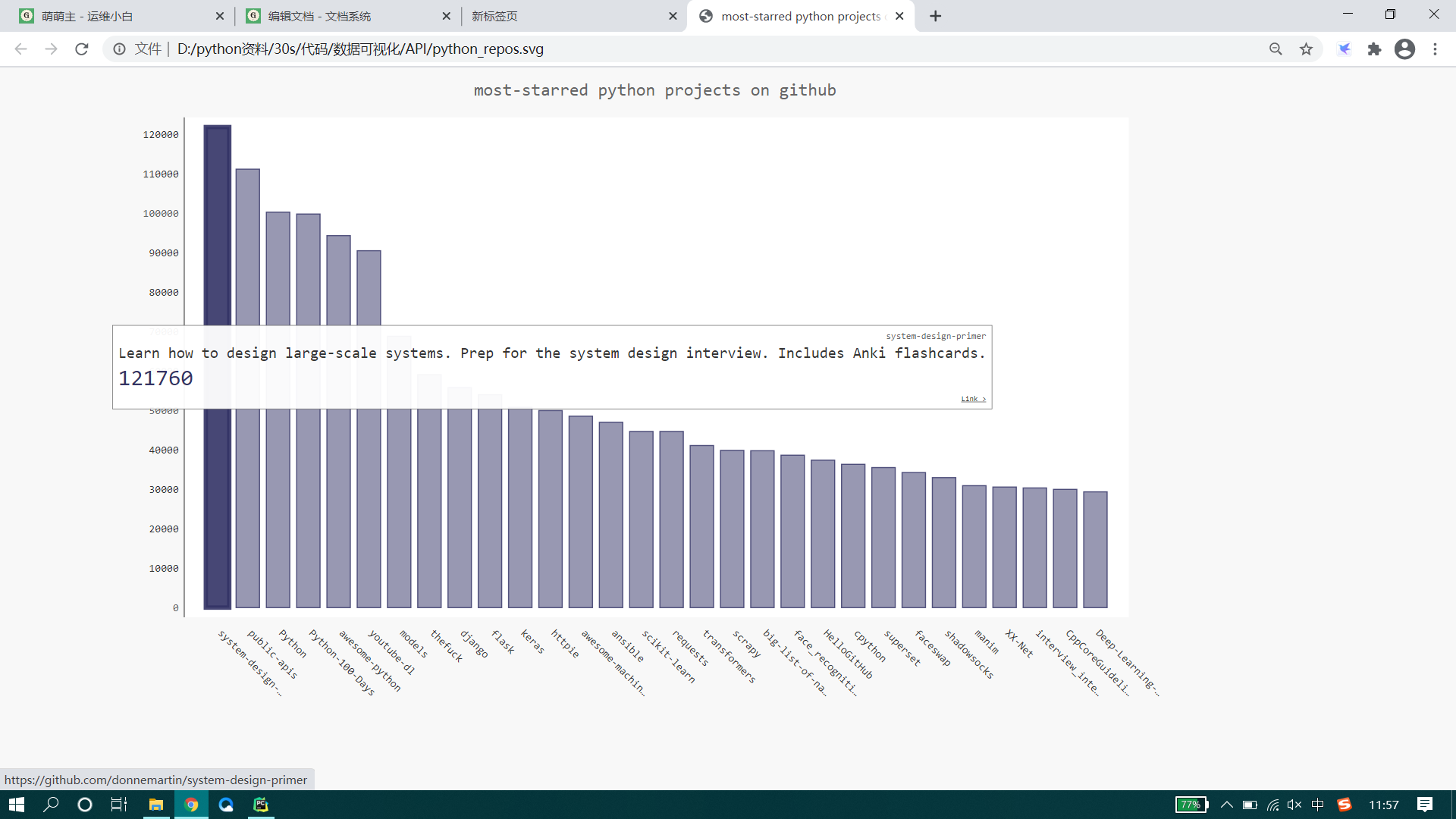Open Windows taskbar search
Viewport: 1456px width, 819px height.
coord(51,805)
